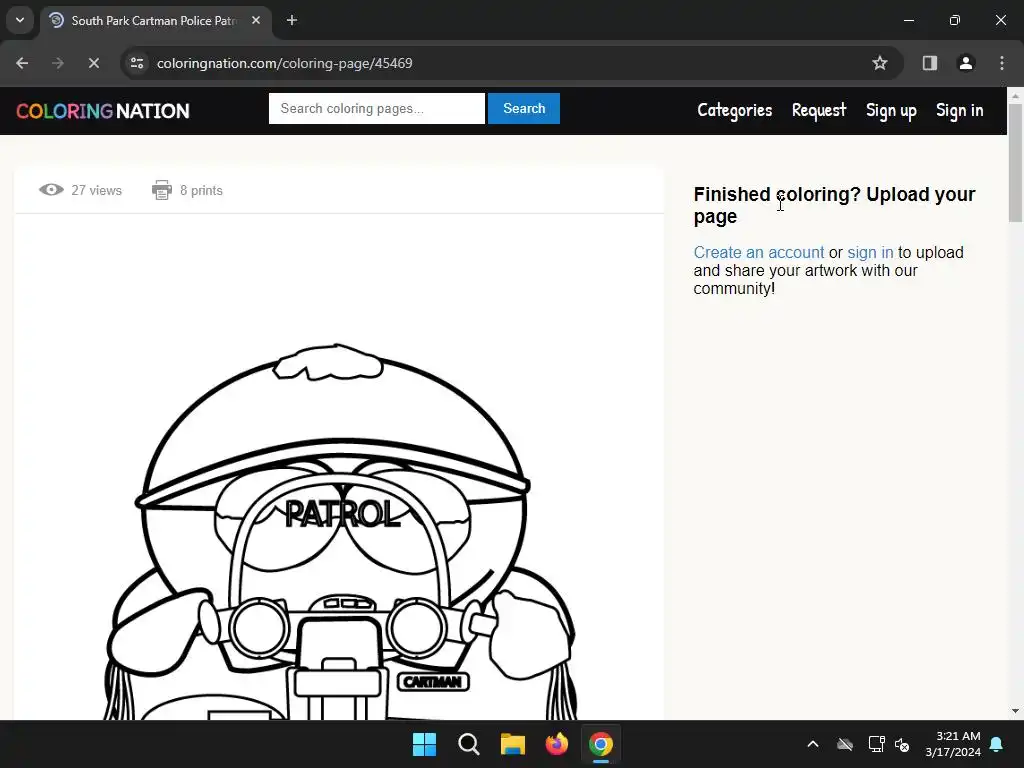Bookmark this page with the star icon
This screenshot has width=1024, height=768.
click(880, 63)
